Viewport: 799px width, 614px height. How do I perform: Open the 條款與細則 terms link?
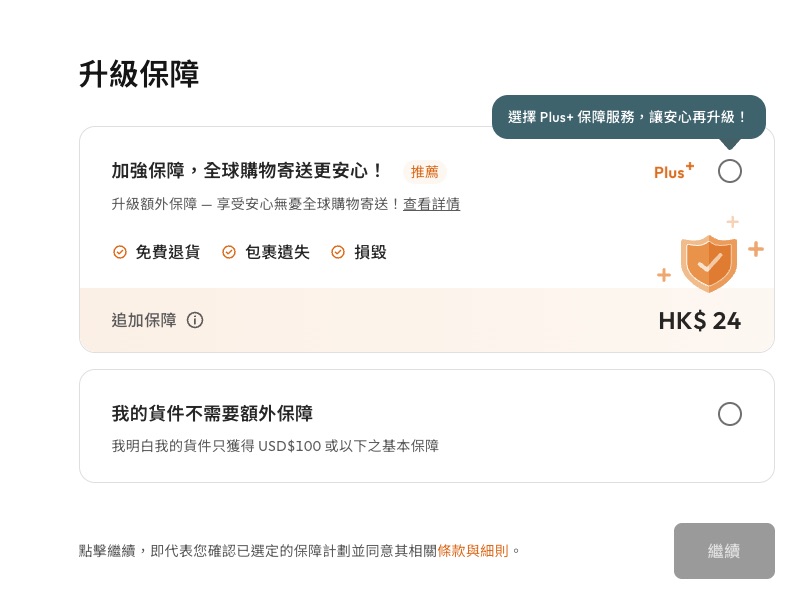click(473, 551)
